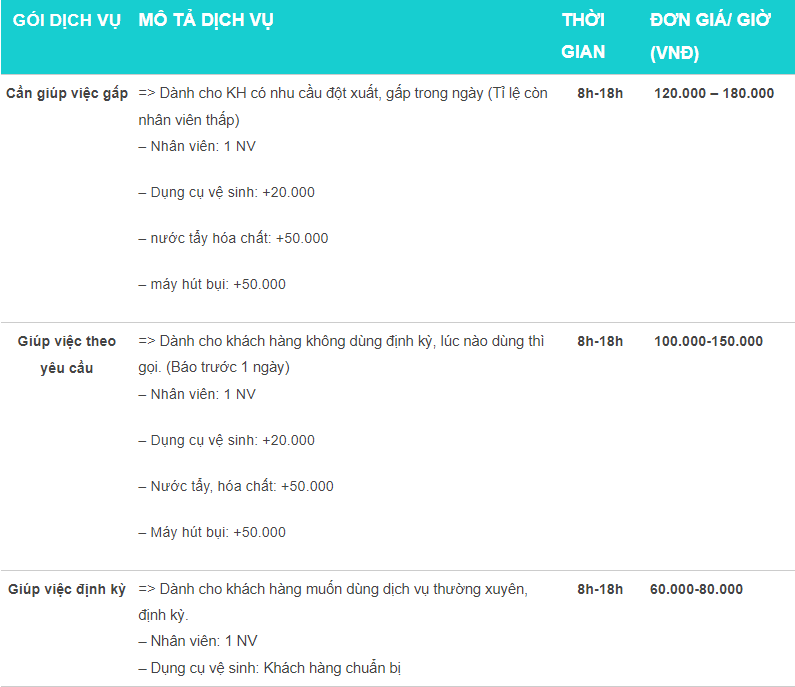Click the 8h-18h time in the urgent help row
Screen dimensions: 795x687
pos(600,94)
